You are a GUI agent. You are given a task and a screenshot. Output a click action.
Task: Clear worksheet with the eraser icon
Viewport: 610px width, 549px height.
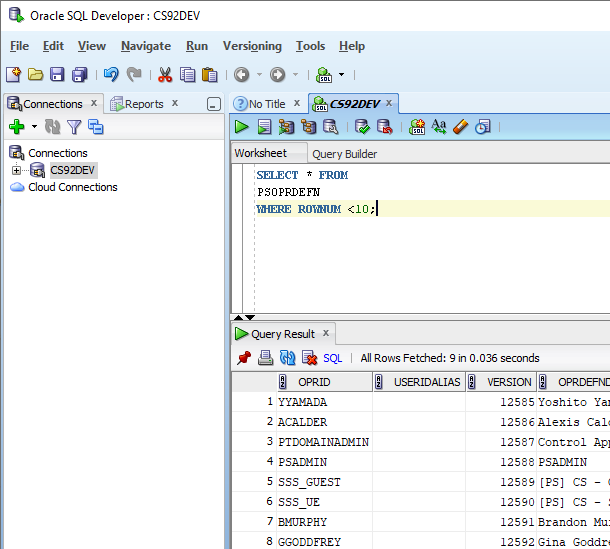tap(461, 127)
